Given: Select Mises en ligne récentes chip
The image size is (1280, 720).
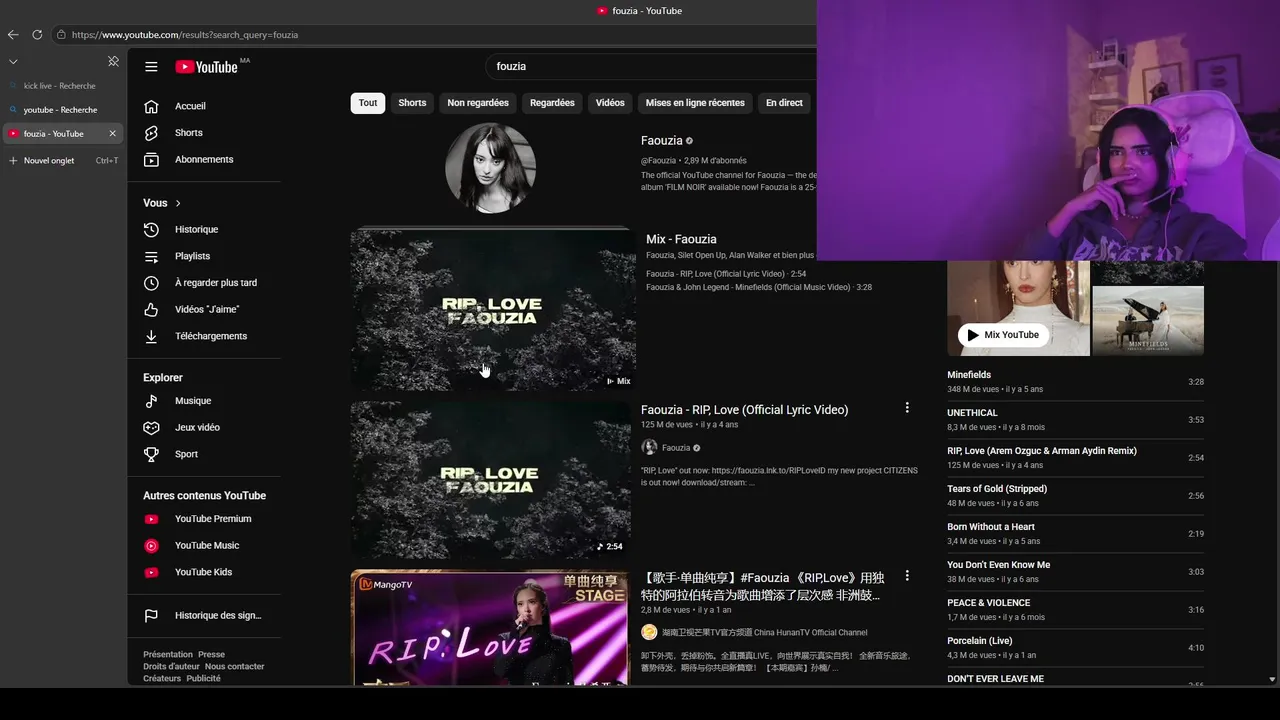Looking at the screenshot, I should pos(695,103).
